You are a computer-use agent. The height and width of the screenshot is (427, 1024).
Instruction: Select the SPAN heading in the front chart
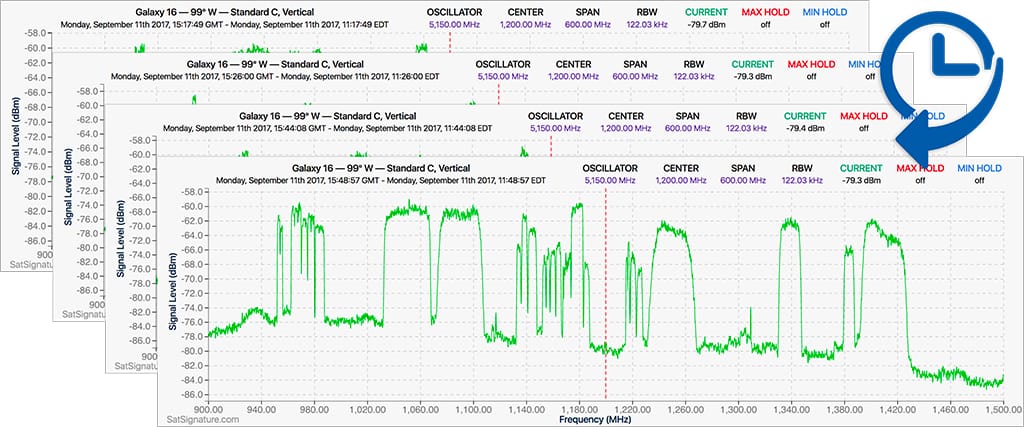click(x=743, y=168)
